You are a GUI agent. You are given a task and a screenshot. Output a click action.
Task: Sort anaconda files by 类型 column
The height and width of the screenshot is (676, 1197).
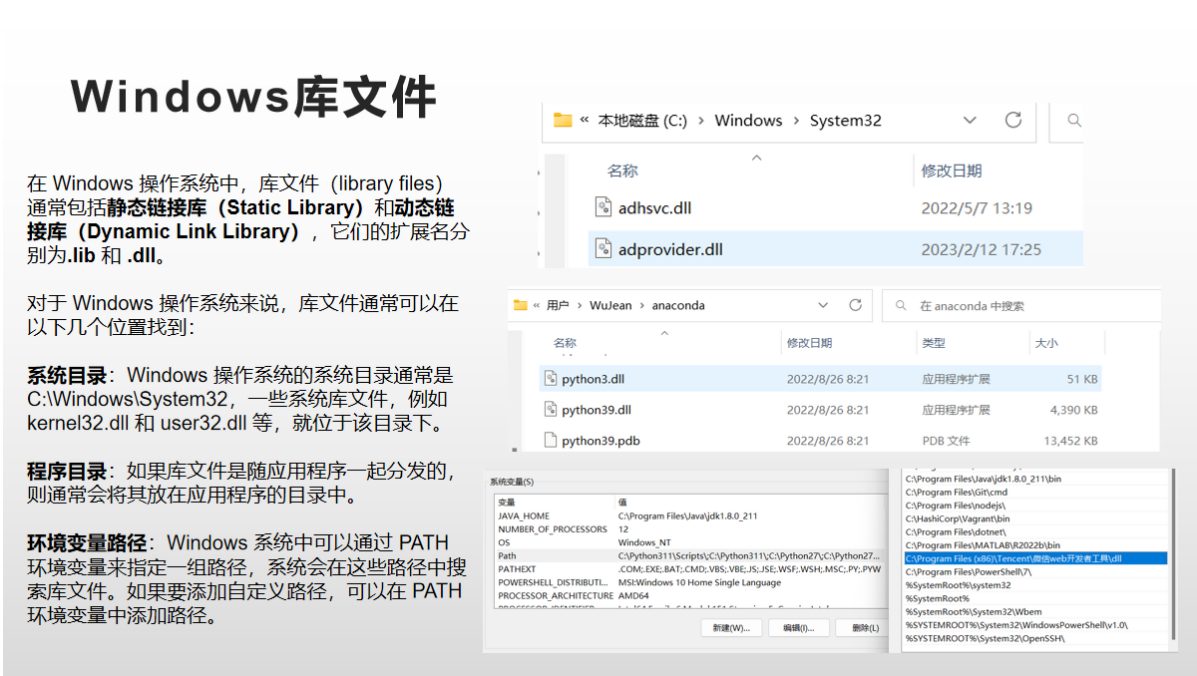pos(934,343)
